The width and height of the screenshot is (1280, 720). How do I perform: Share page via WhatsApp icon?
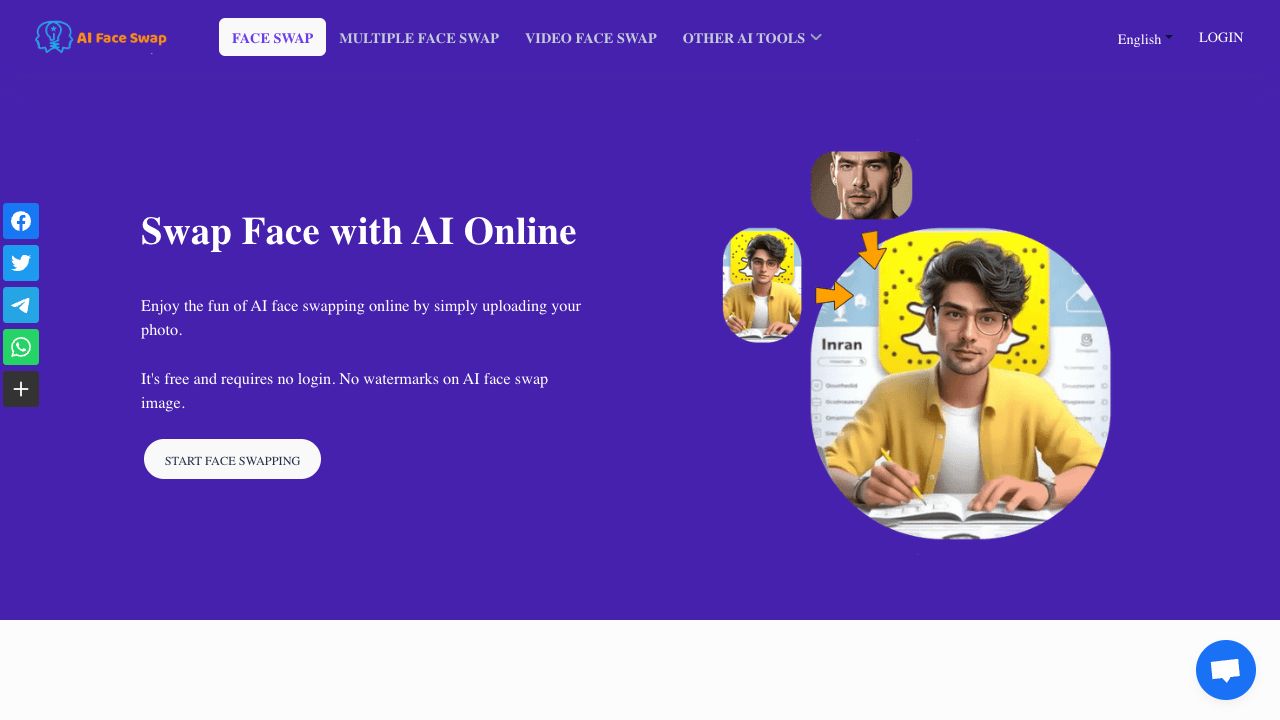point(21,347)
